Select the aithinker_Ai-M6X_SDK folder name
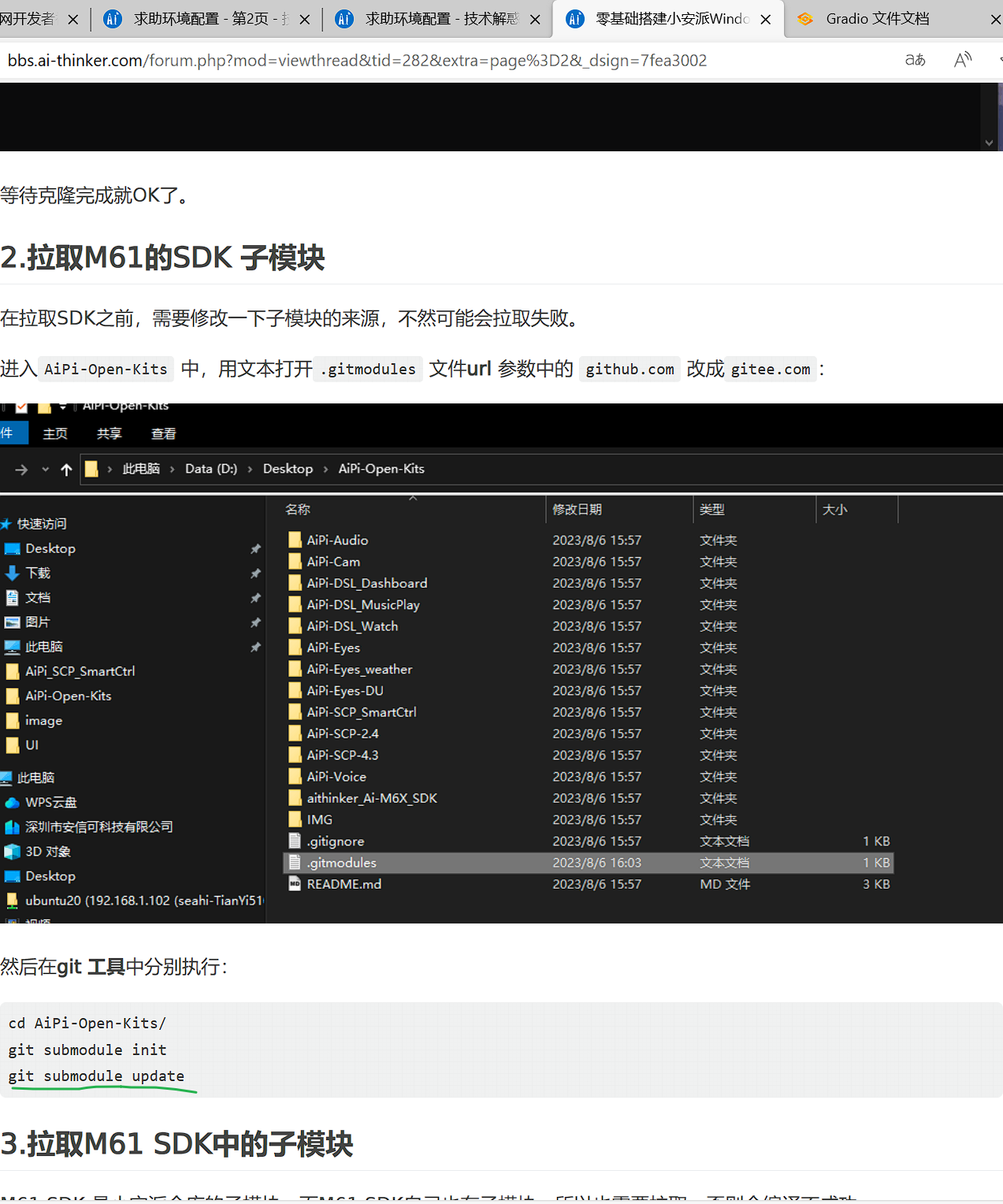Viewport: 1003px width, 1204px height. click(372, 798)
